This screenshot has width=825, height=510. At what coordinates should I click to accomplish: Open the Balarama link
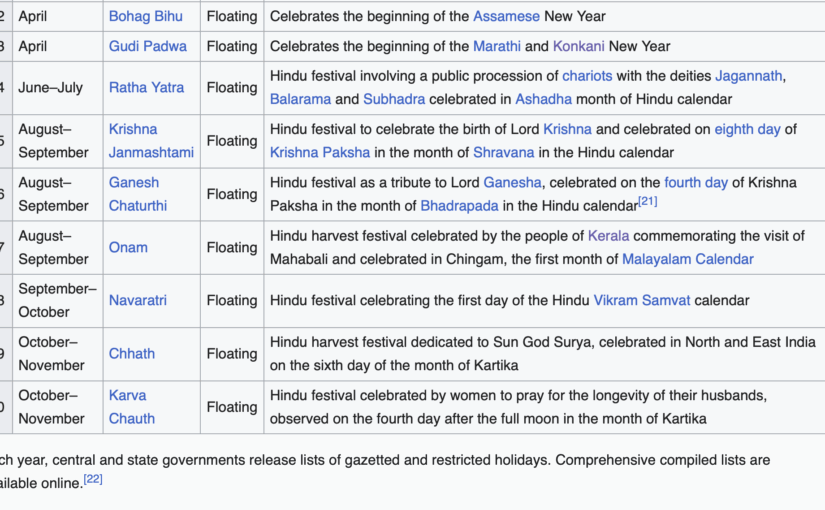(300, 99)
